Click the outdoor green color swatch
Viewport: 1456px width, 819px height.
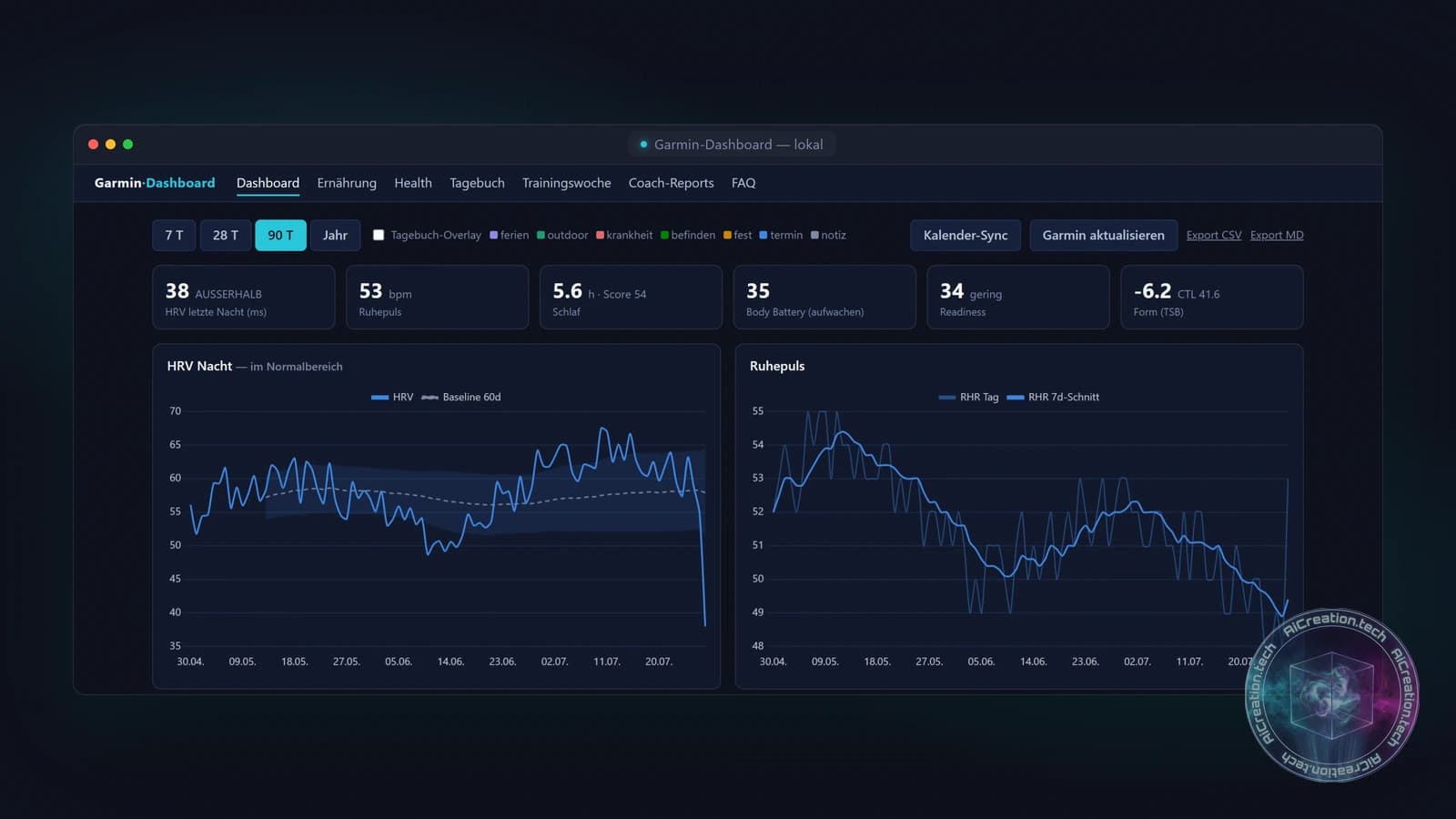point(541,235)
